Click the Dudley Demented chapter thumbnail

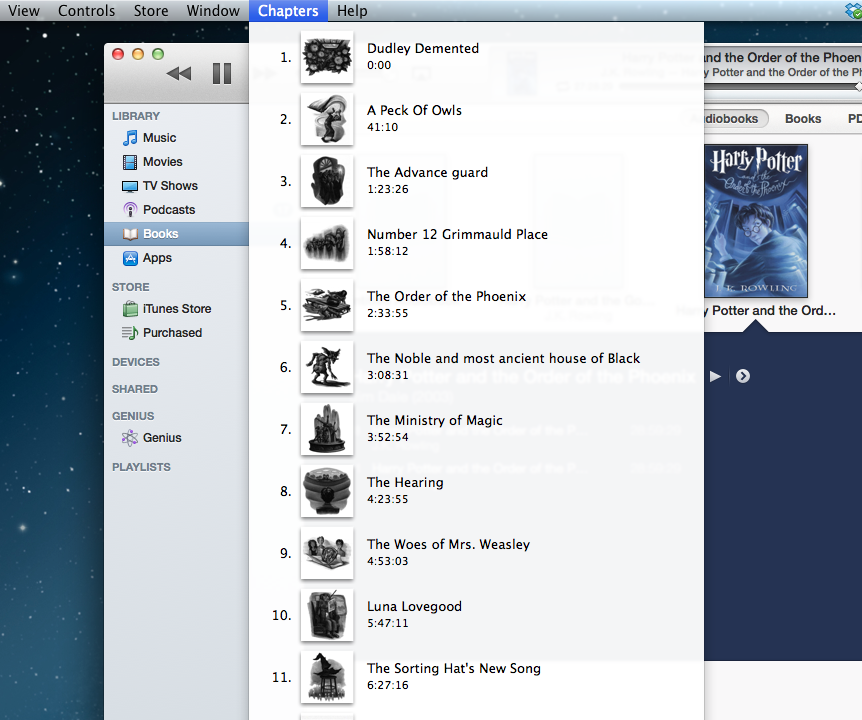[x=327, y=57]
